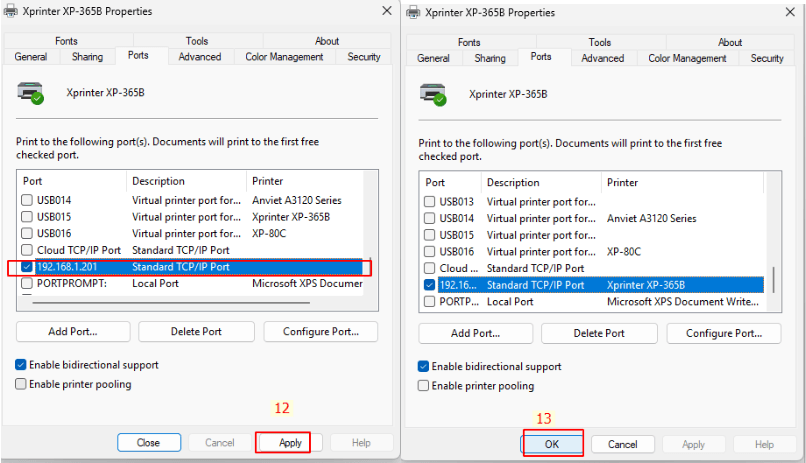The image size is (806, 463).
Task: Check the USB016 port in the left dialog
Action: (x=27, y=233)
